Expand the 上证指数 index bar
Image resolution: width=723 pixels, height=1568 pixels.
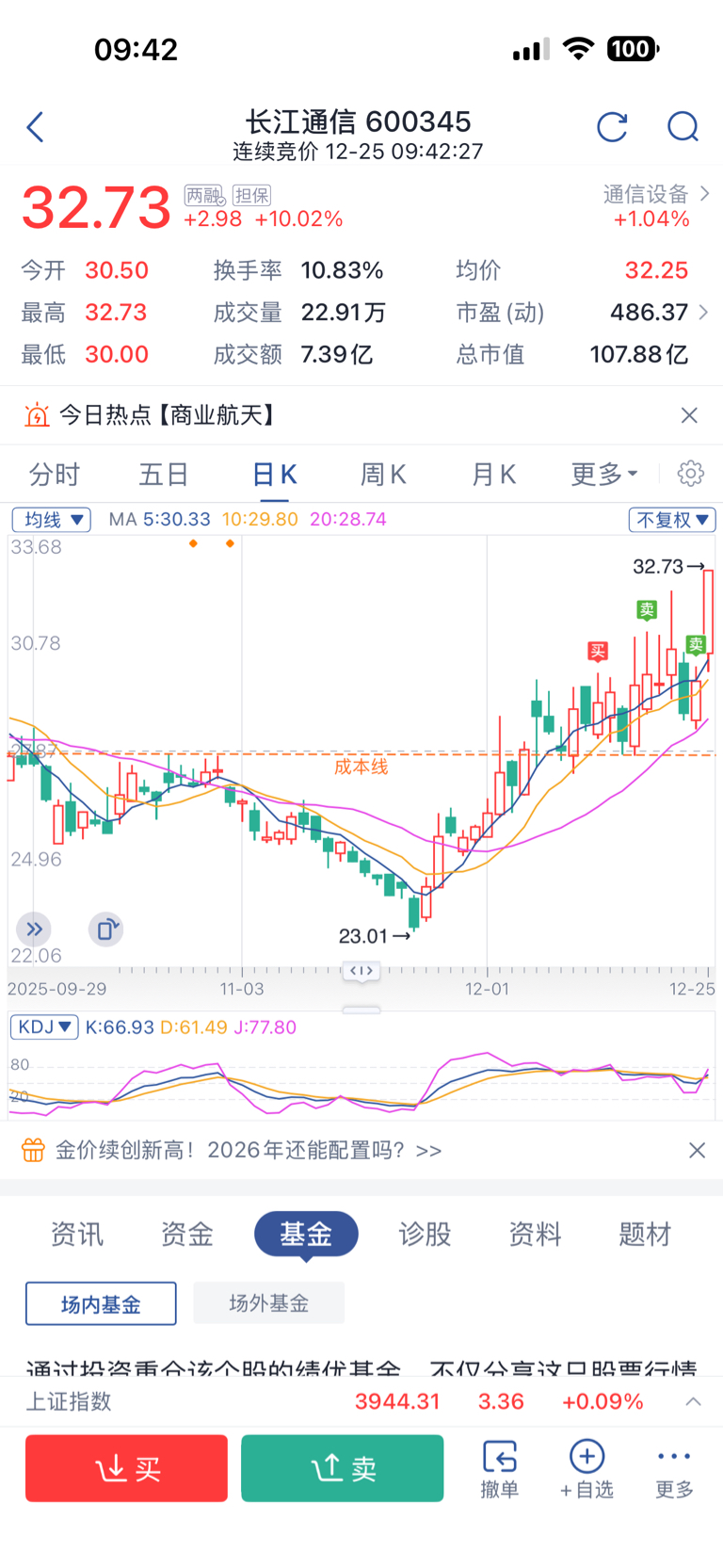693,1401
